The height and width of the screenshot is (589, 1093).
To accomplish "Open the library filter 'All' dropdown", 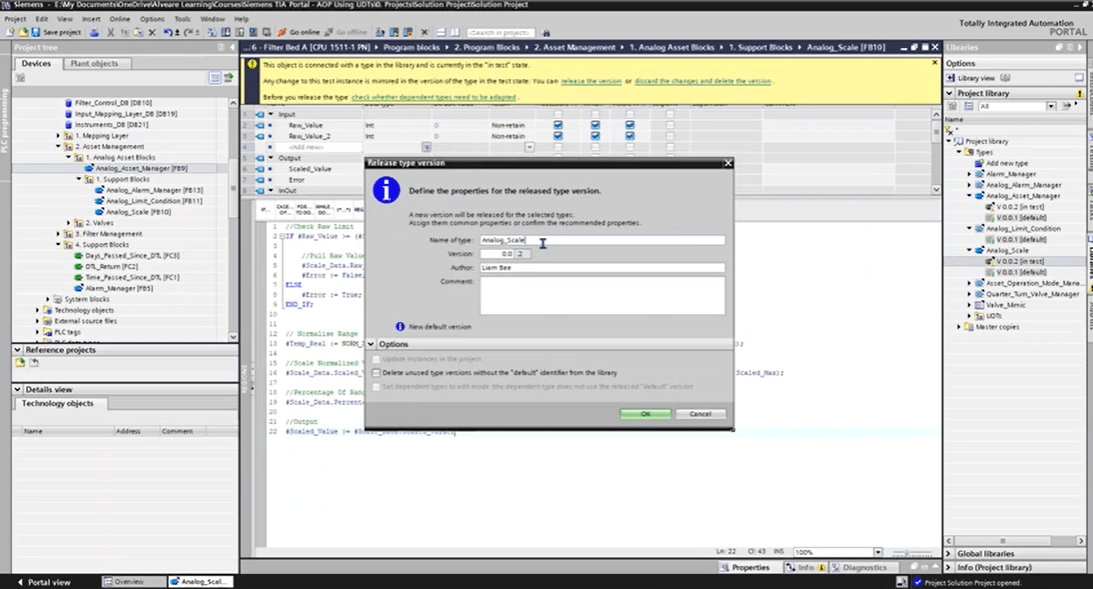I will click(1051, 106).
